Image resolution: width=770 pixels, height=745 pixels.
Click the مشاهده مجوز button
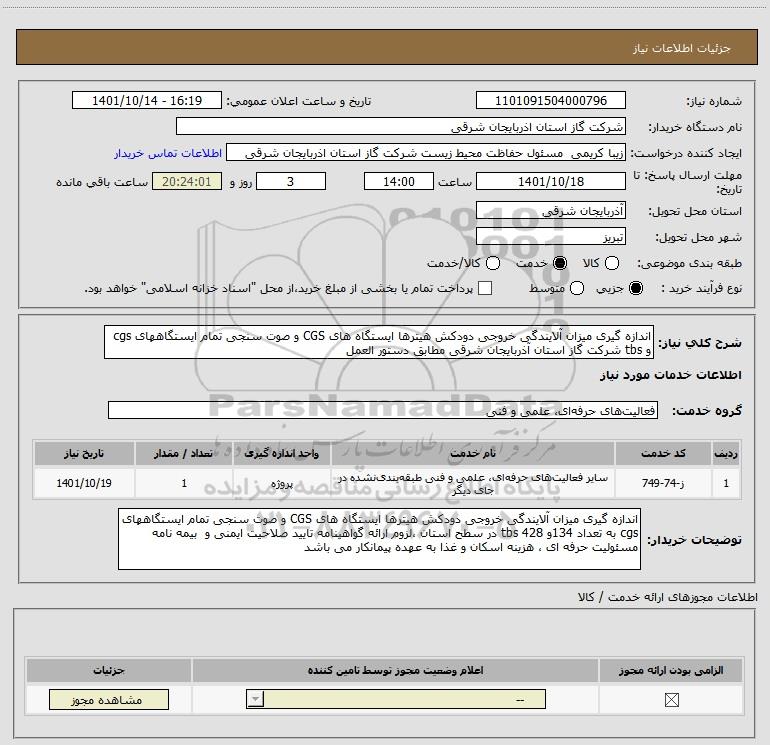(109, 700)
